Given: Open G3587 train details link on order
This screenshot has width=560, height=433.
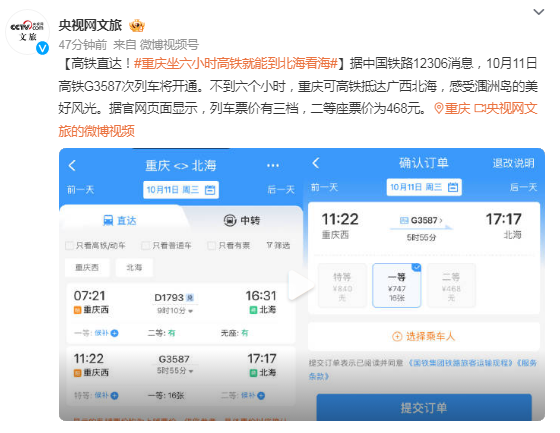Looking at the screenshot, I should coord(421,220).
